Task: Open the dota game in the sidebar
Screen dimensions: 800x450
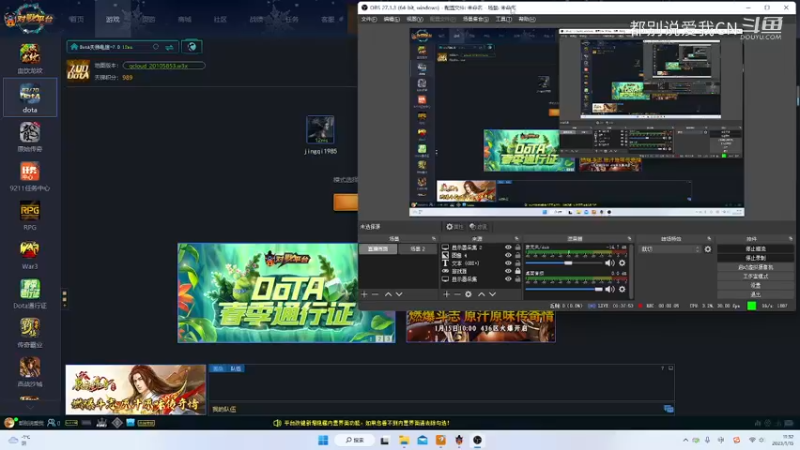Action: (30, 97)
